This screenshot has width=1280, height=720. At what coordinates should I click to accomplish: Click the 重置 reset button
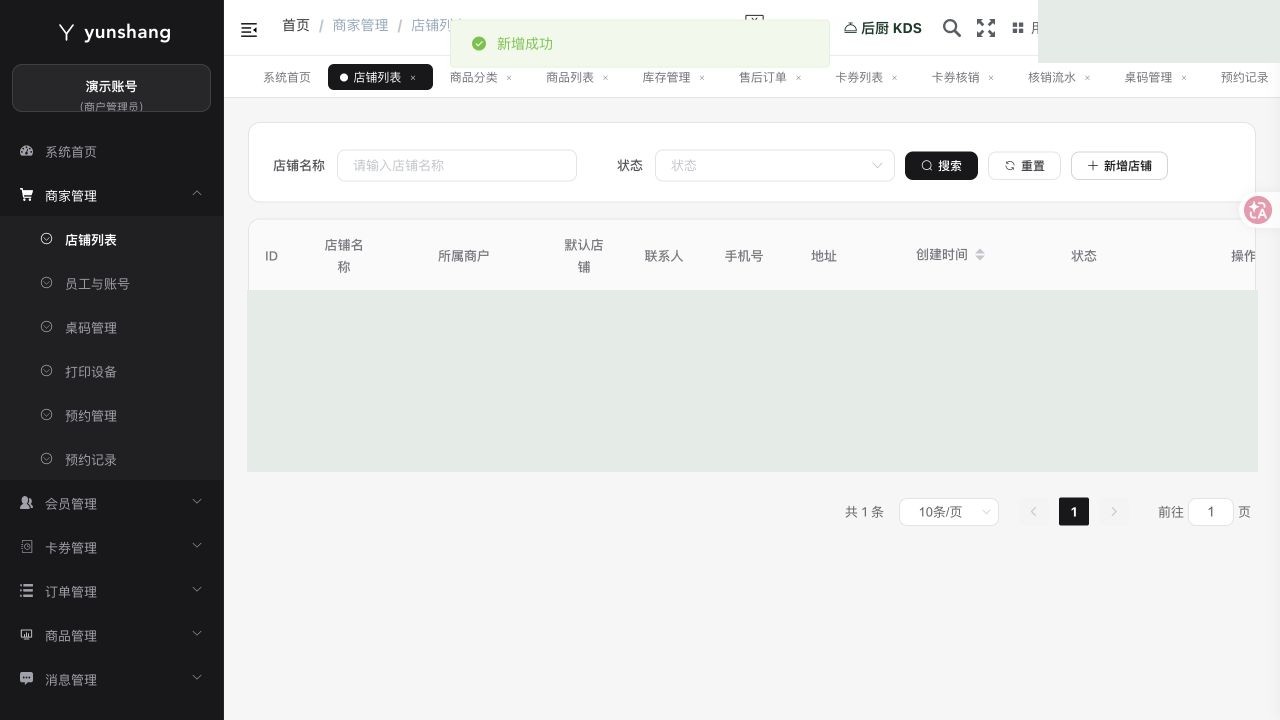click(1024, 165)
